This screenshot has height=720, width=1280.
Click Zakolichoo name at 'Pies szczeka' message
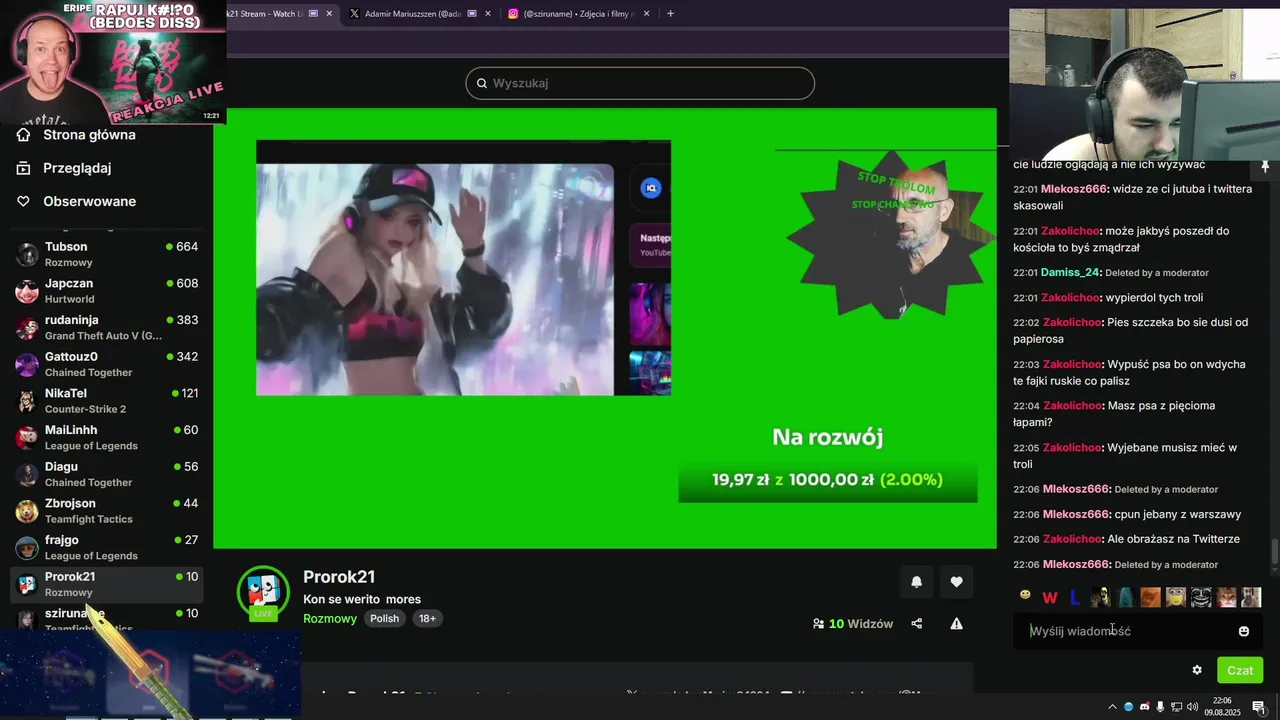(x=1072, y=322)
